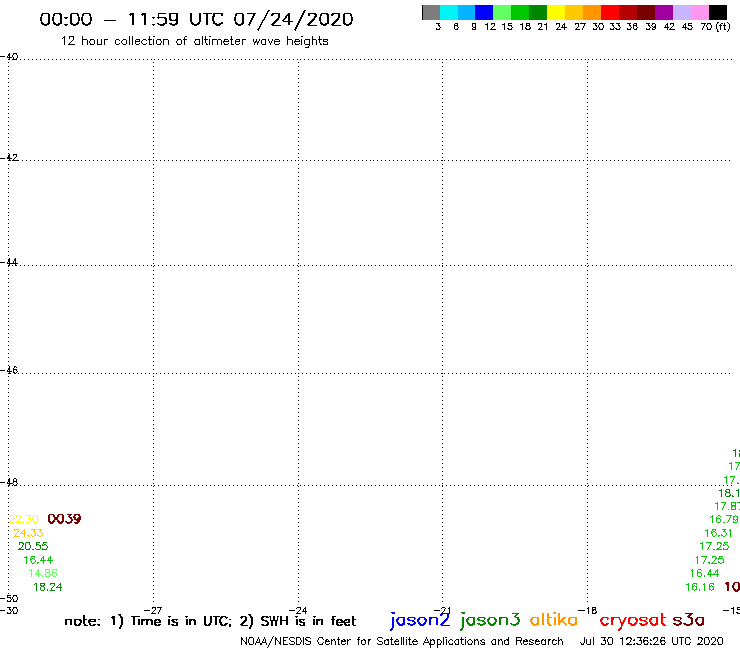
Task: Select the s3a satellite label
Action: (689, 620)
